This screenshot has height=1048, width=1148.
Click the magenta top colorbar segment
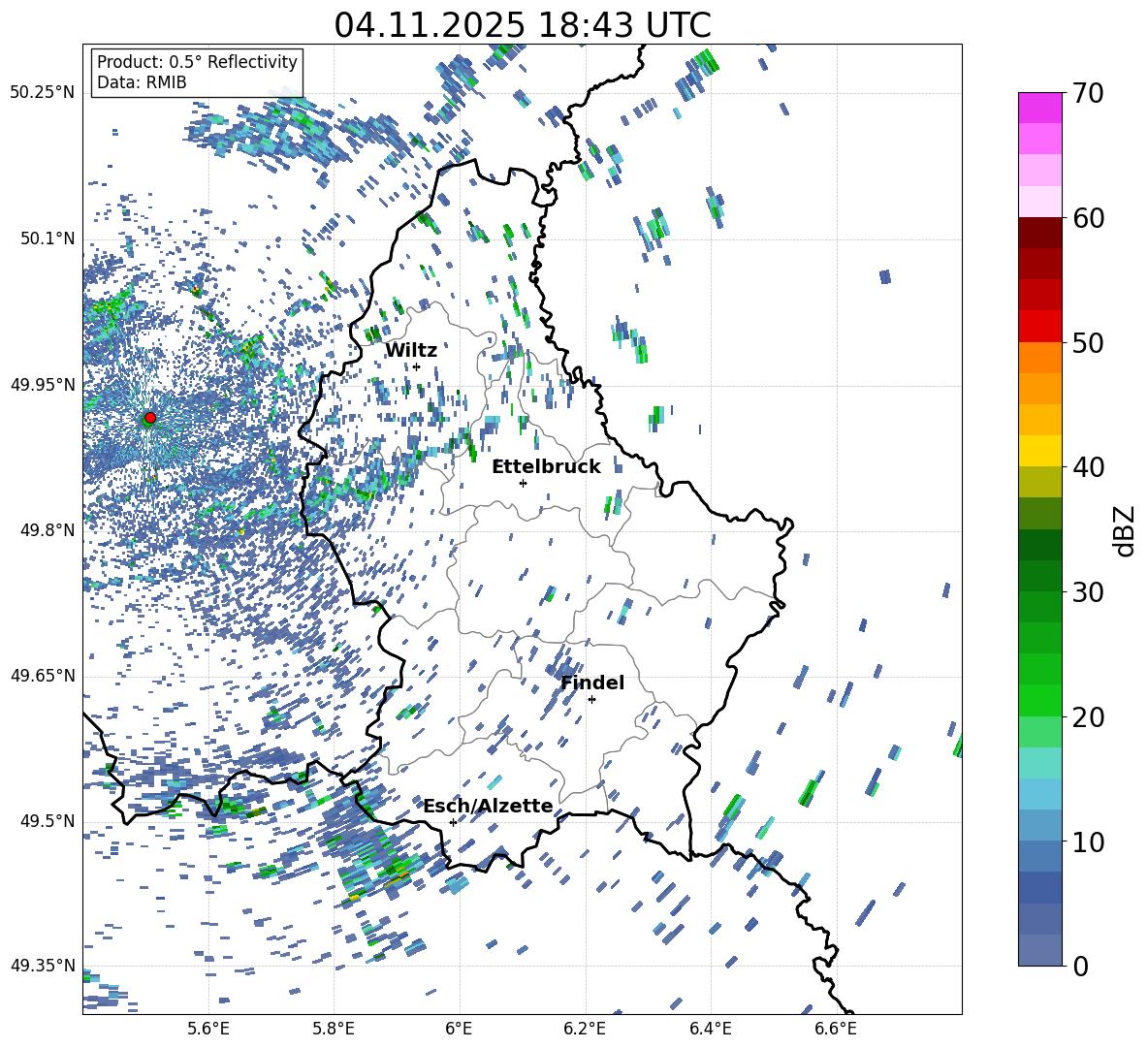(x=1039, y=109)
